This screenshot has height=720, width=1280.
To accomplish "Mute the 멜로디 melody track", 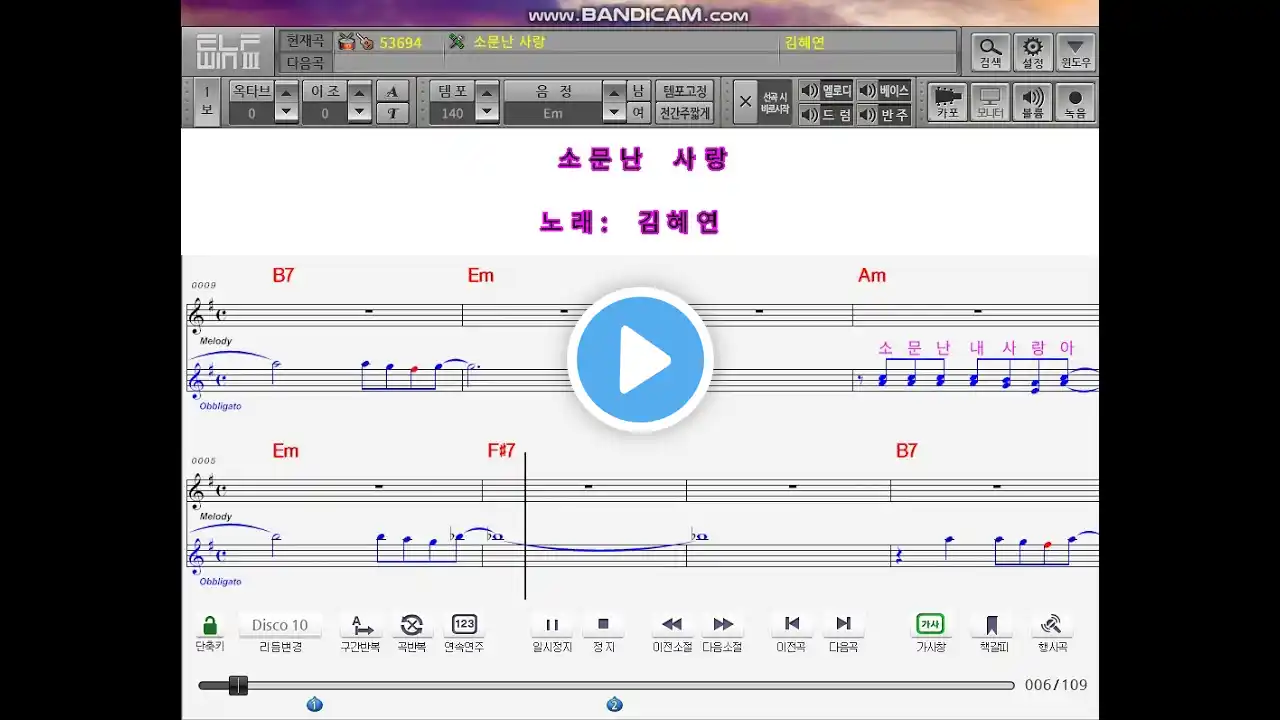I will 826,91.
